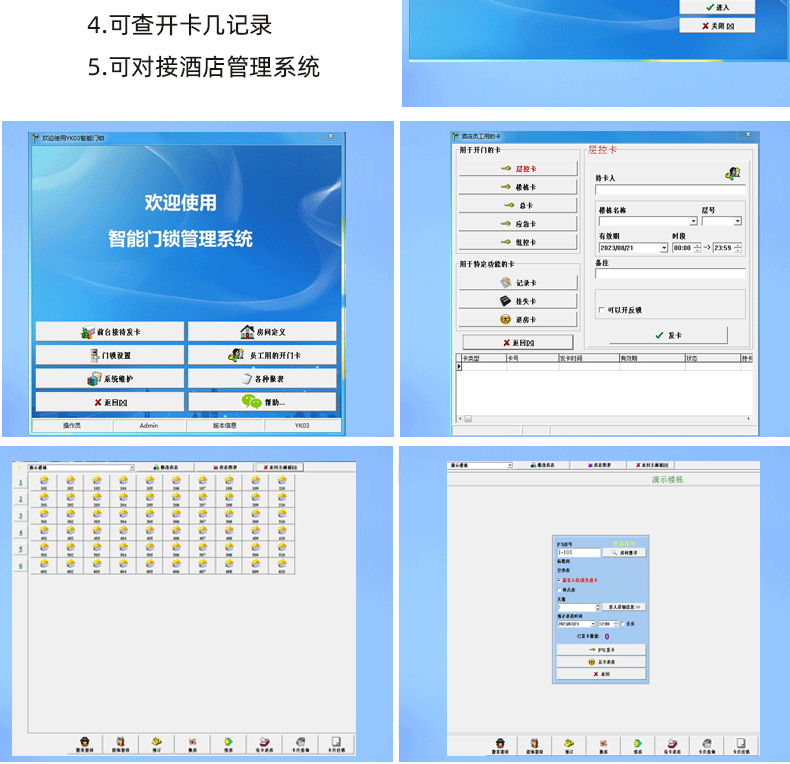
Task: Click the smiley-face button in the check-in dialog
Action: click(x=601, y=662)
